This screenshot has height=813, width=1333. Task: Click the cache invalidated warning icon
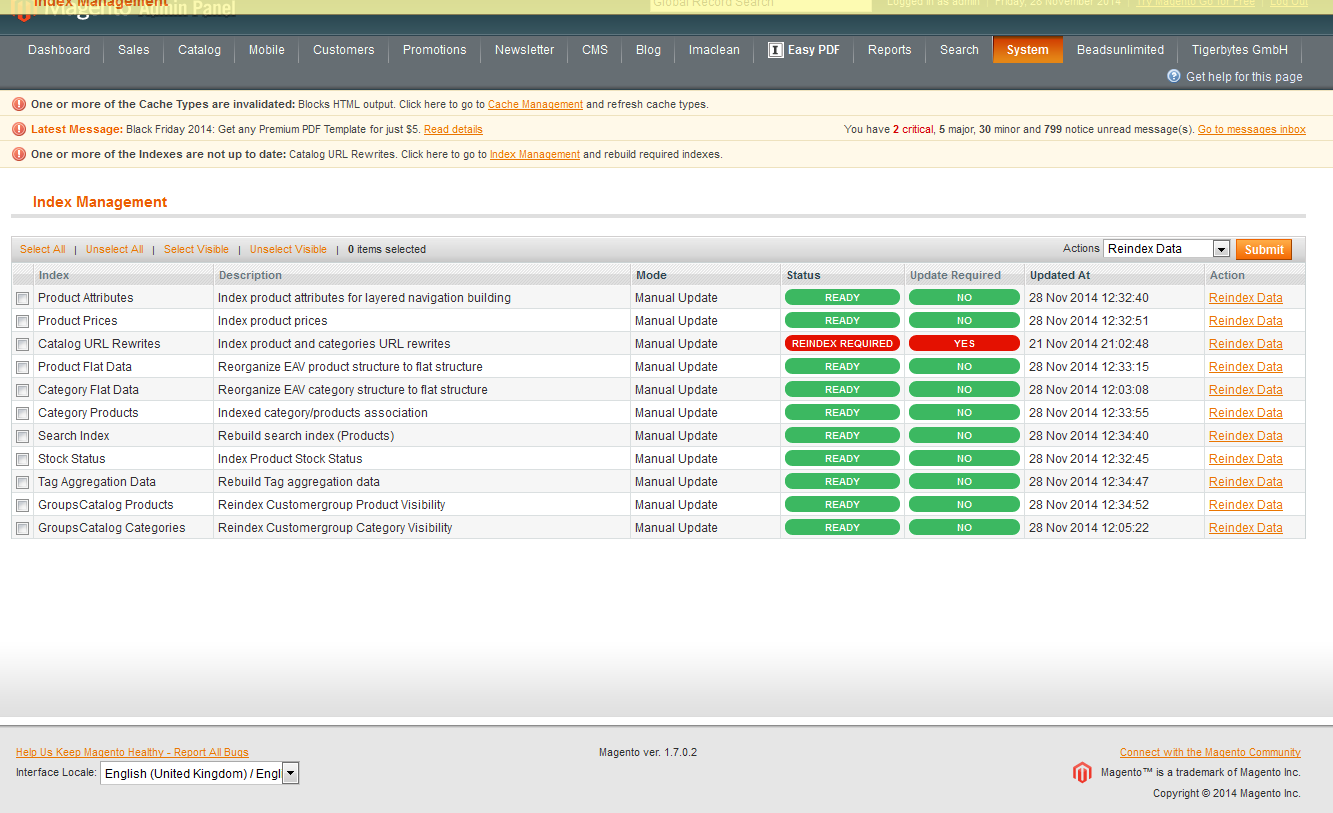(19, 104)
